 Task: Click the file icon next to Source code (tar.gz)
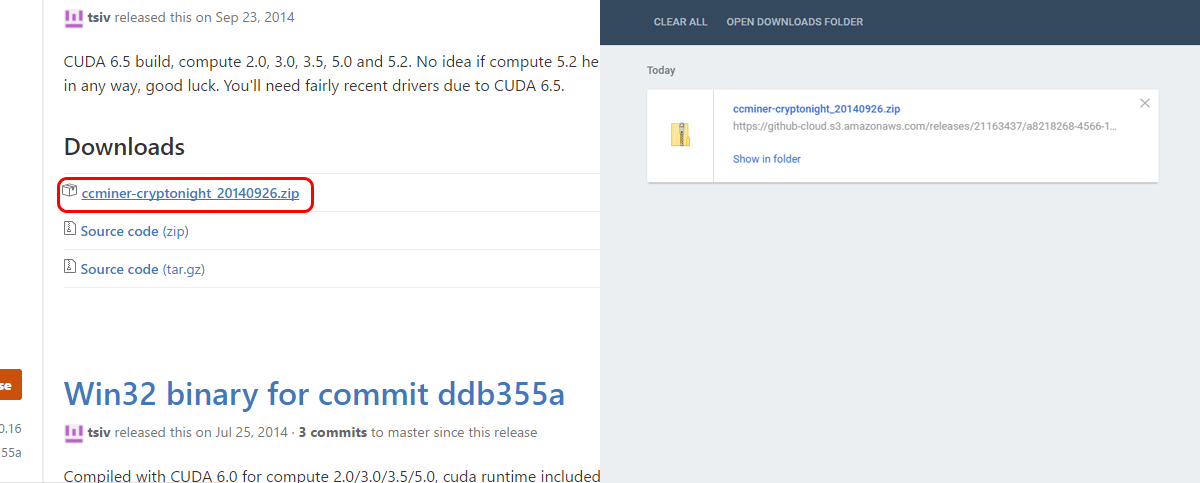tap(70, 268)
